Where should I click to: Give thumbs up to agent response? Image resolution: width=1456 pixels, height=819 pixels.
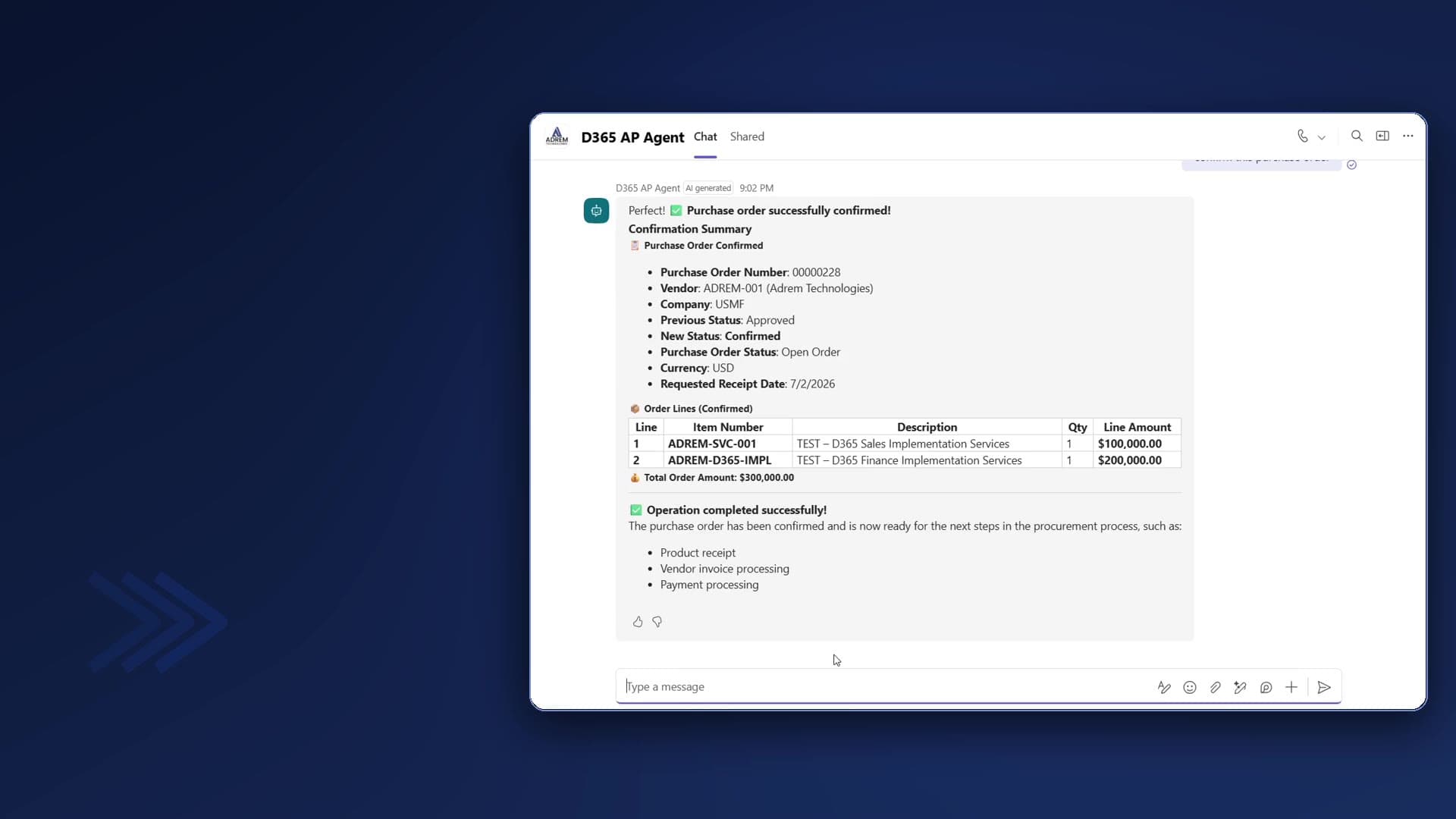(638, 622)
